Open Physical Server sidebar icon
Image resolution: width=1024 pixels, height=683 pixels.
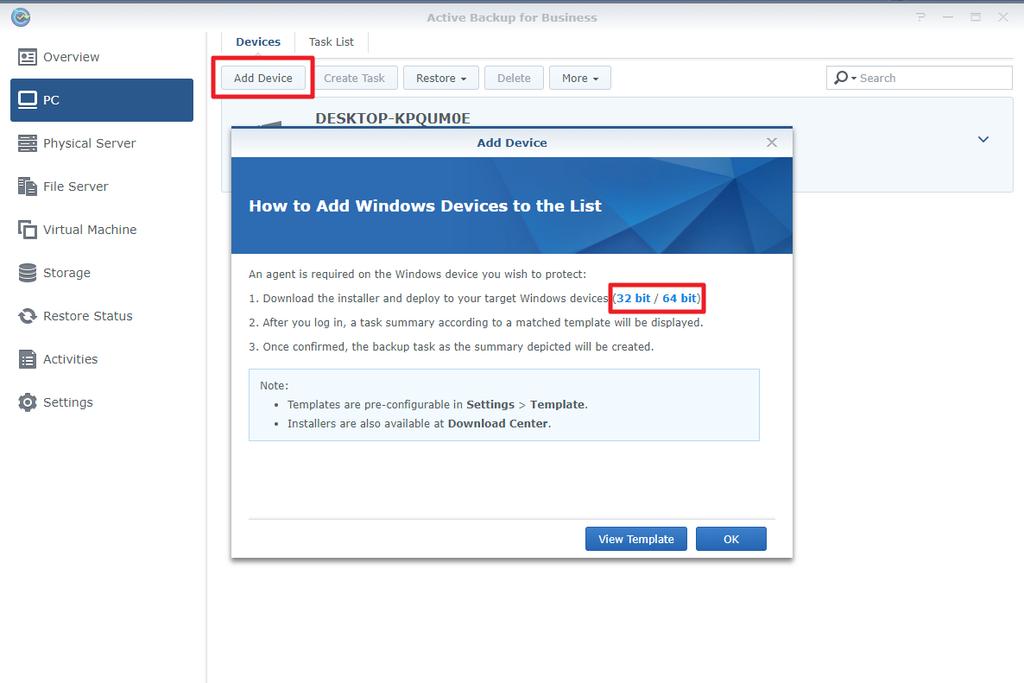tap(27, 143)
